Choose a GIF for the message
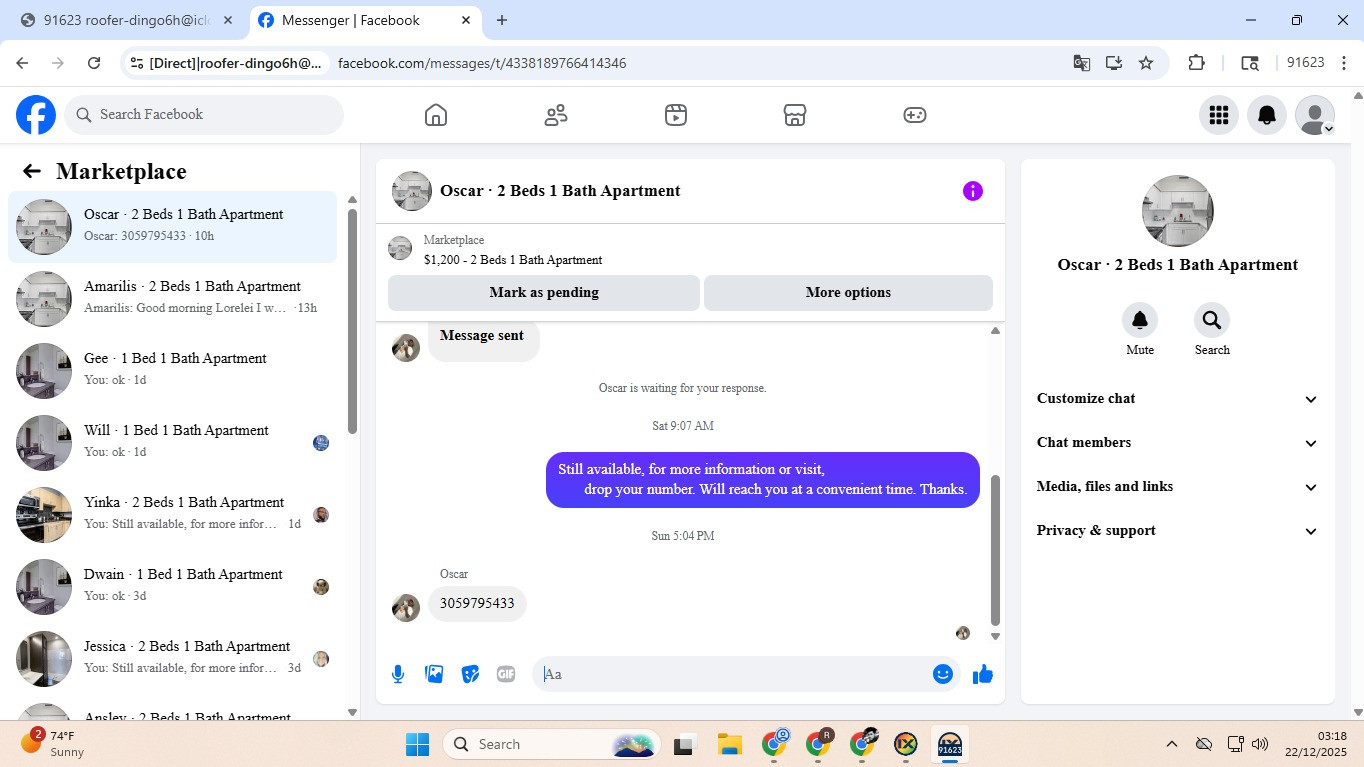This screenshot has height=767, width=1364. (506, 674)
